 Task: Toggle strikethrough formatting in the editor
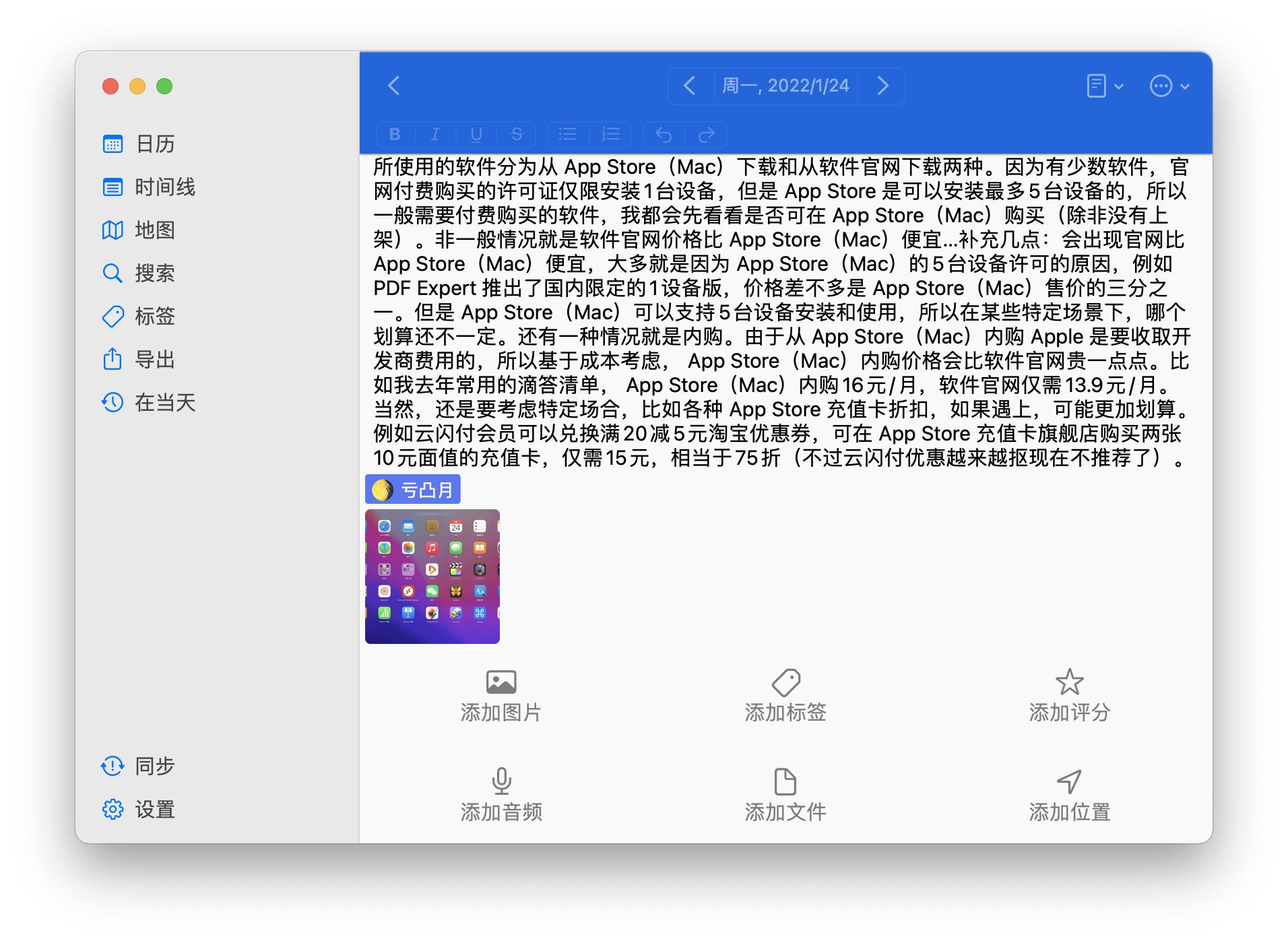click(516, 134)
